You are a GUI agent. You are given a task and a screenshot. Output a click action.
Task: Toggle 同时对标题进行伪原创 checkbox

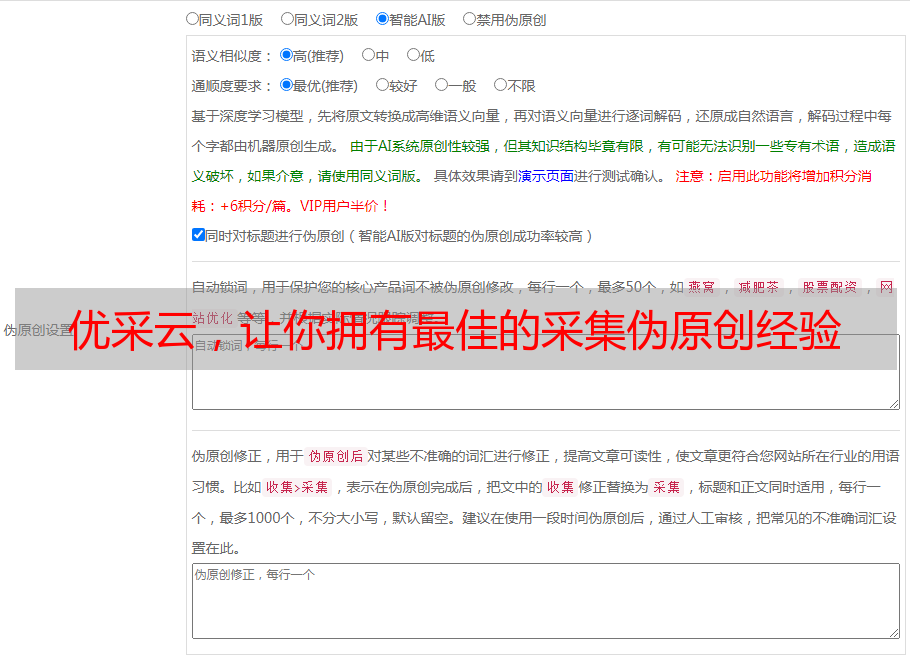(x=198, y=235)
